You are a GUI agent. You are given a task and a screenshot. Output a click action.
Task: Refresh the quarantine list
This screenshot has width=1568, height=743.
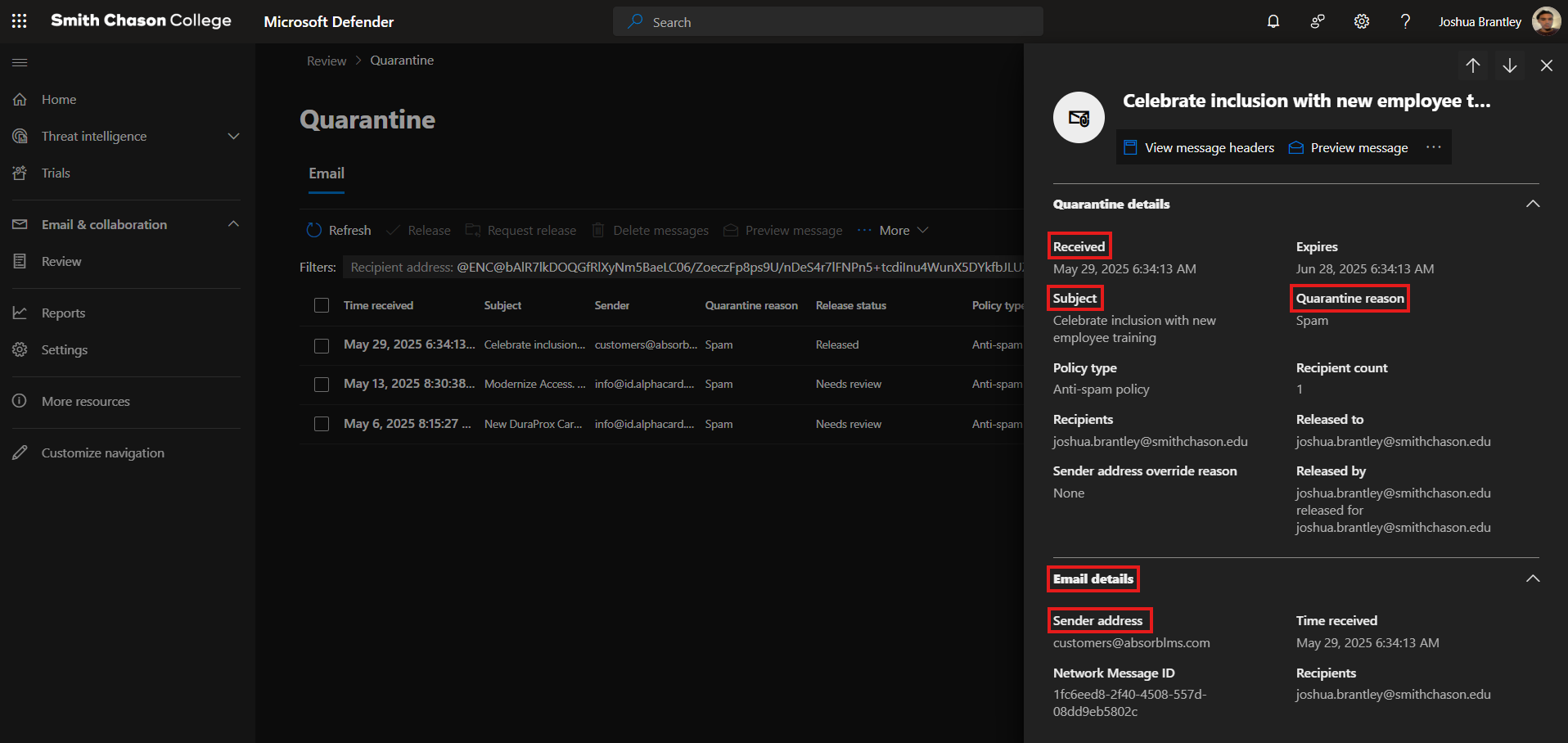[x=339, y=231]
